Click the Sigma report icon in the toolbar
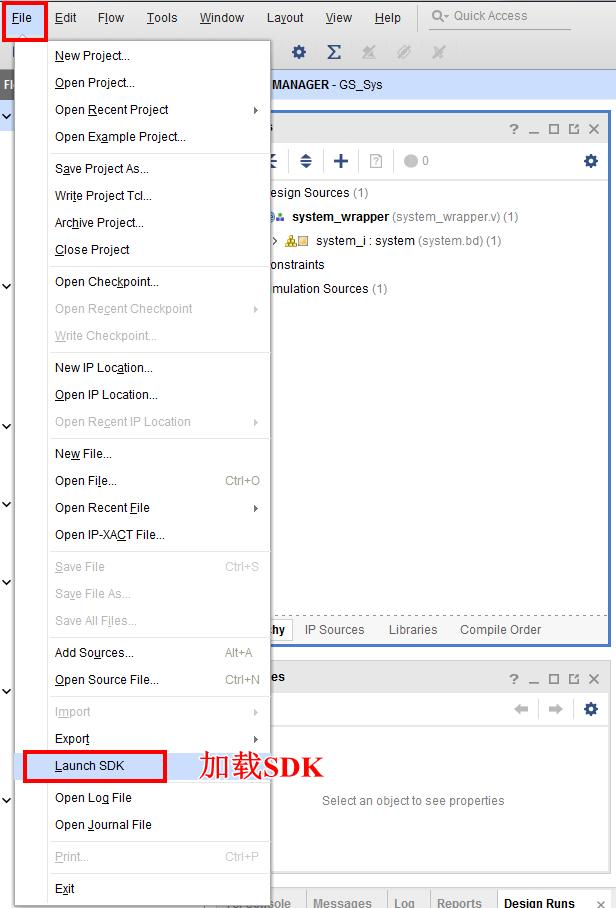 coord(333,52)
